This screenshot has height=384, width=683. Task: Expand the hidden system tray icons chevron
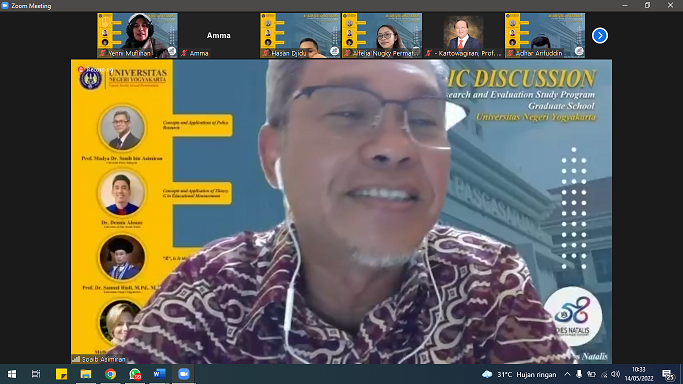[567, 374]
